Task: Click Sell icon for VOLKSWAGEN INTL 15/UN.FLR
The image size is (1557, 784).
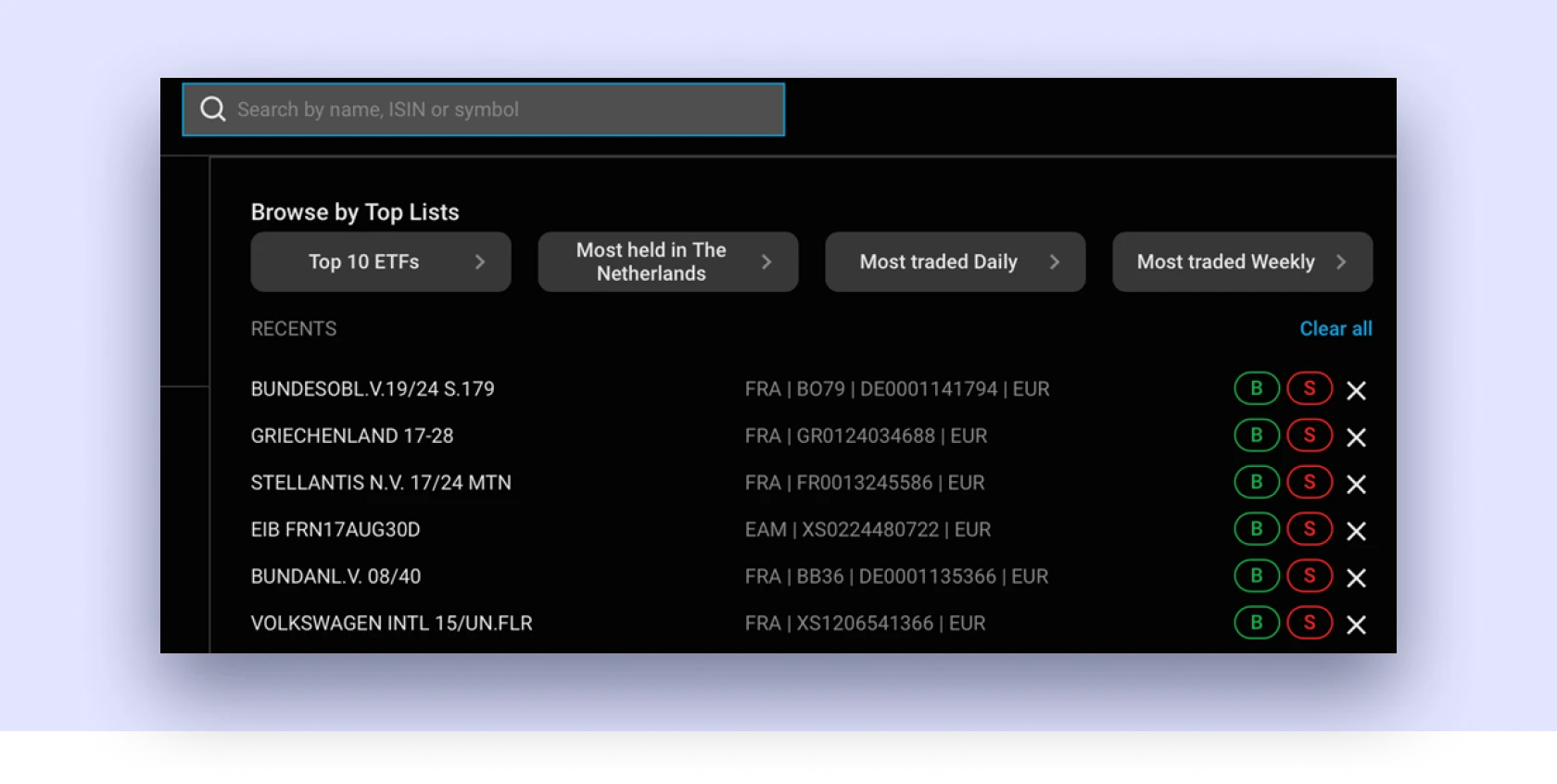Action: click(1310, 624)
